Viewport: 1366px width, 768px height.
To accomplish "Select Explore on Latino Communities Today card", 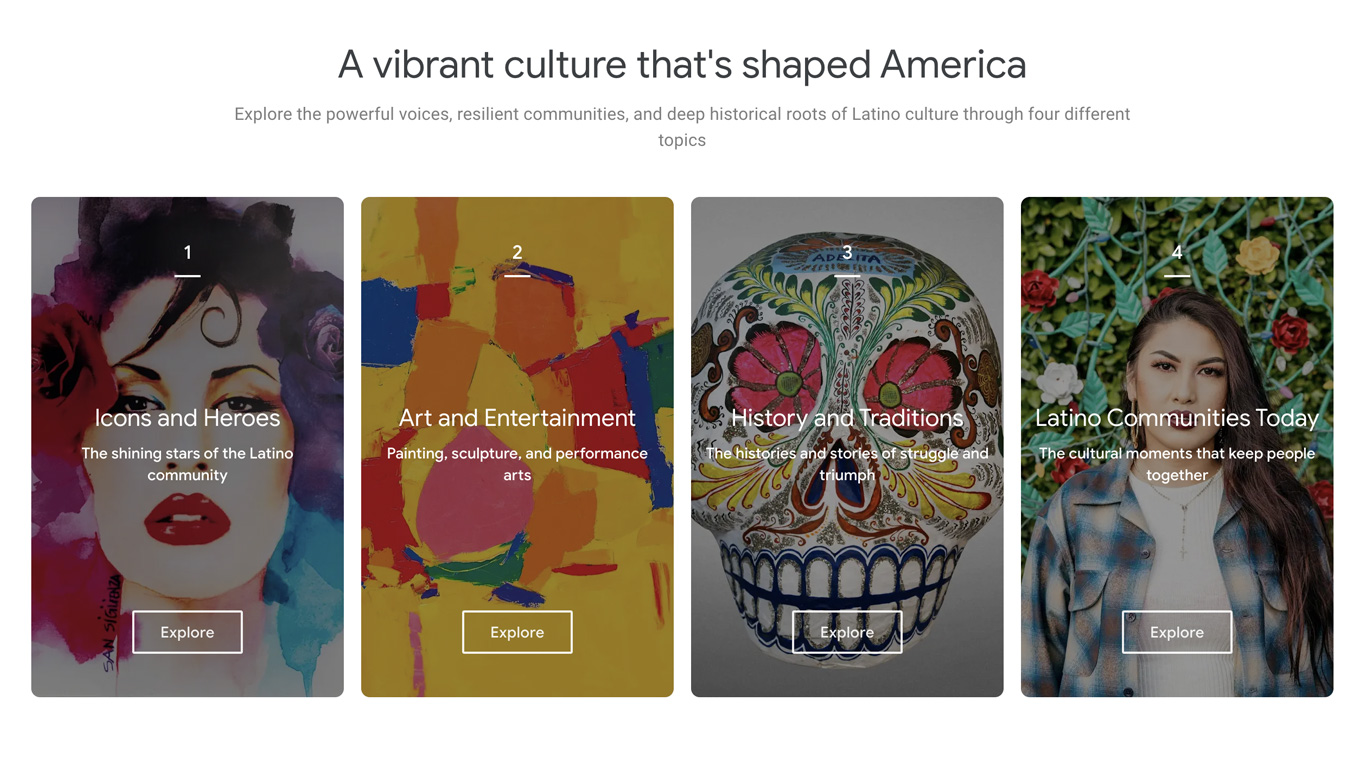I will [x=1176, y=632].
